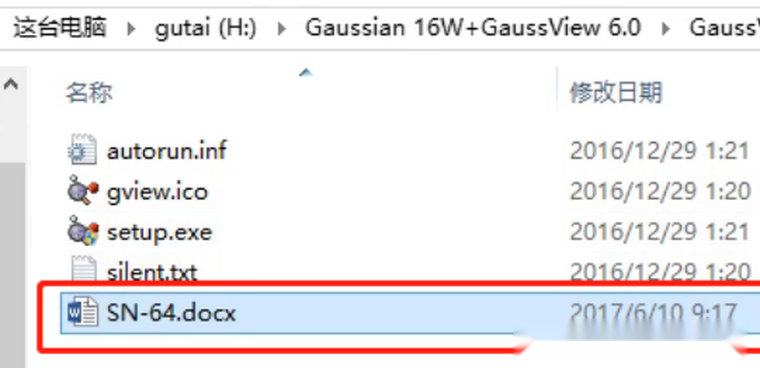
Task: Go to Gaussian 16W+GaussView 6.0 breadcrumb folder
Action: click(x=473, y=28)
